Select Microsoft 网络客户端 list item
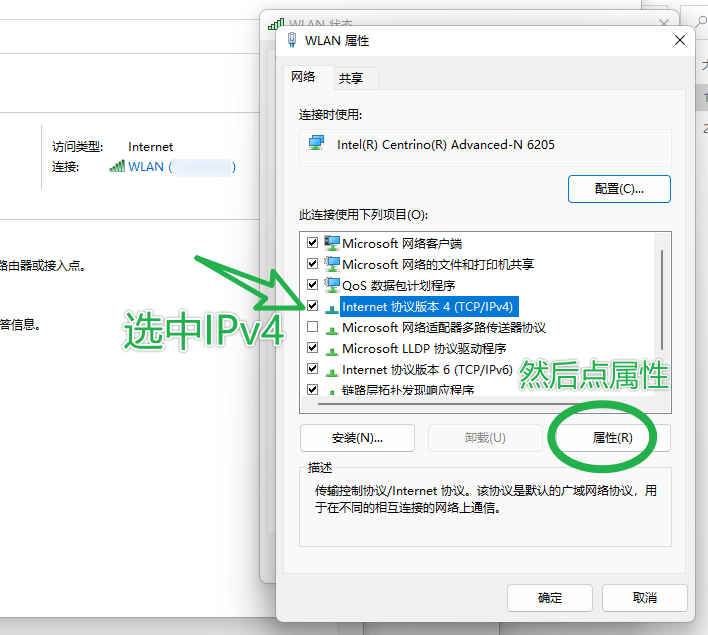Image resolution: width=708 pixels, height=635 pixels. click(402, 243)
